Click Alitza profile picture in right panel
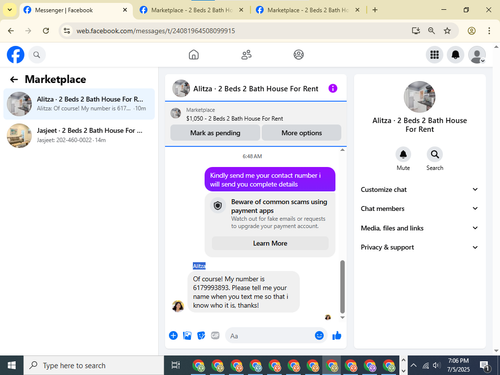 419,97
